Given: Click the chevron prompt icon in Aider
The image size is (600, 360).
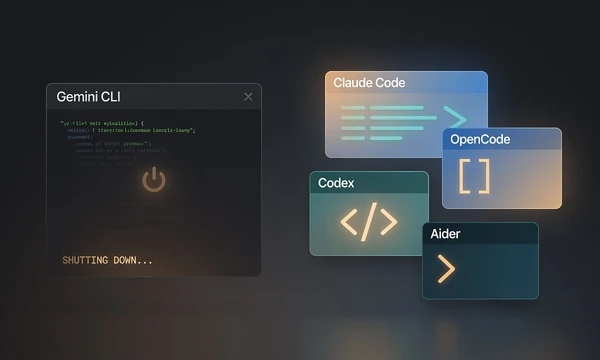Looking at the screenshot, I should click(446, 269).
